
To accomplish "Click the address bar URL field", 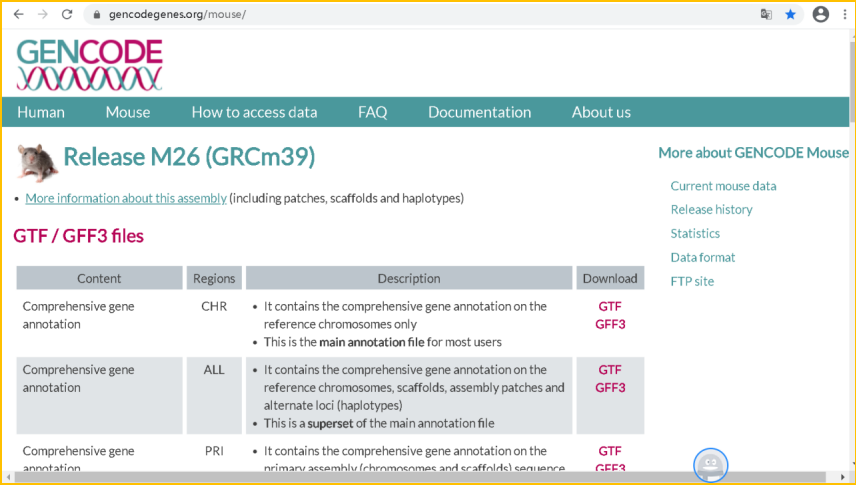I will [400, 15].
